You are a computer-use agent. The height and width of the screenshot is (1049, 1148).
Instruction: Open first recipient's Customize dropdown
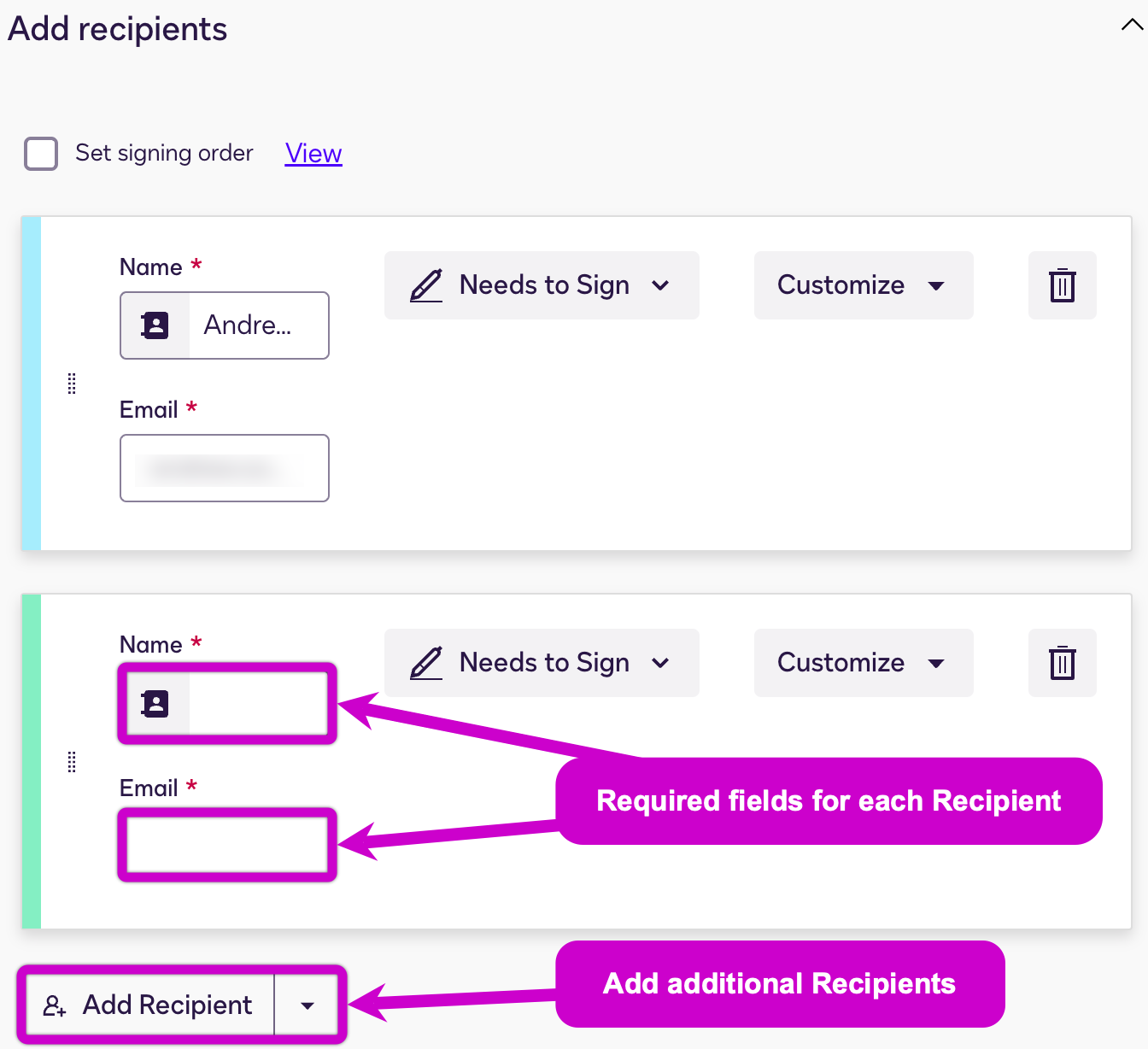coord(863,285)
